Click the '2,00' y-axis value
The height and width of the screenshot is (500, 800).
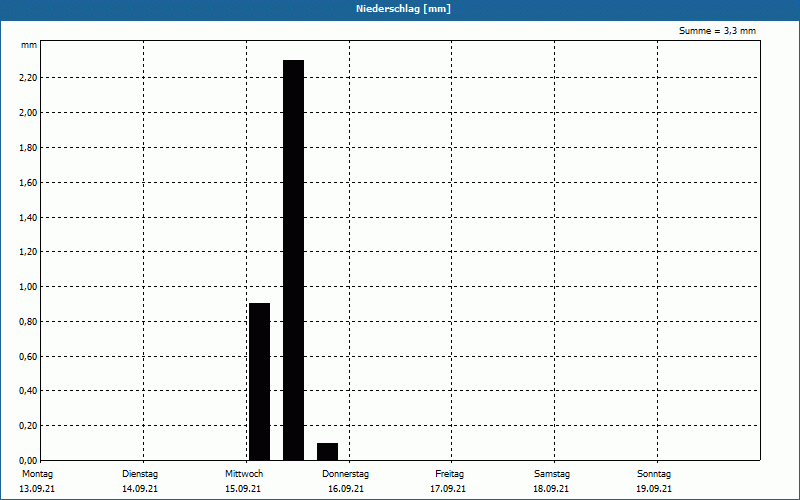click(28, 113)
